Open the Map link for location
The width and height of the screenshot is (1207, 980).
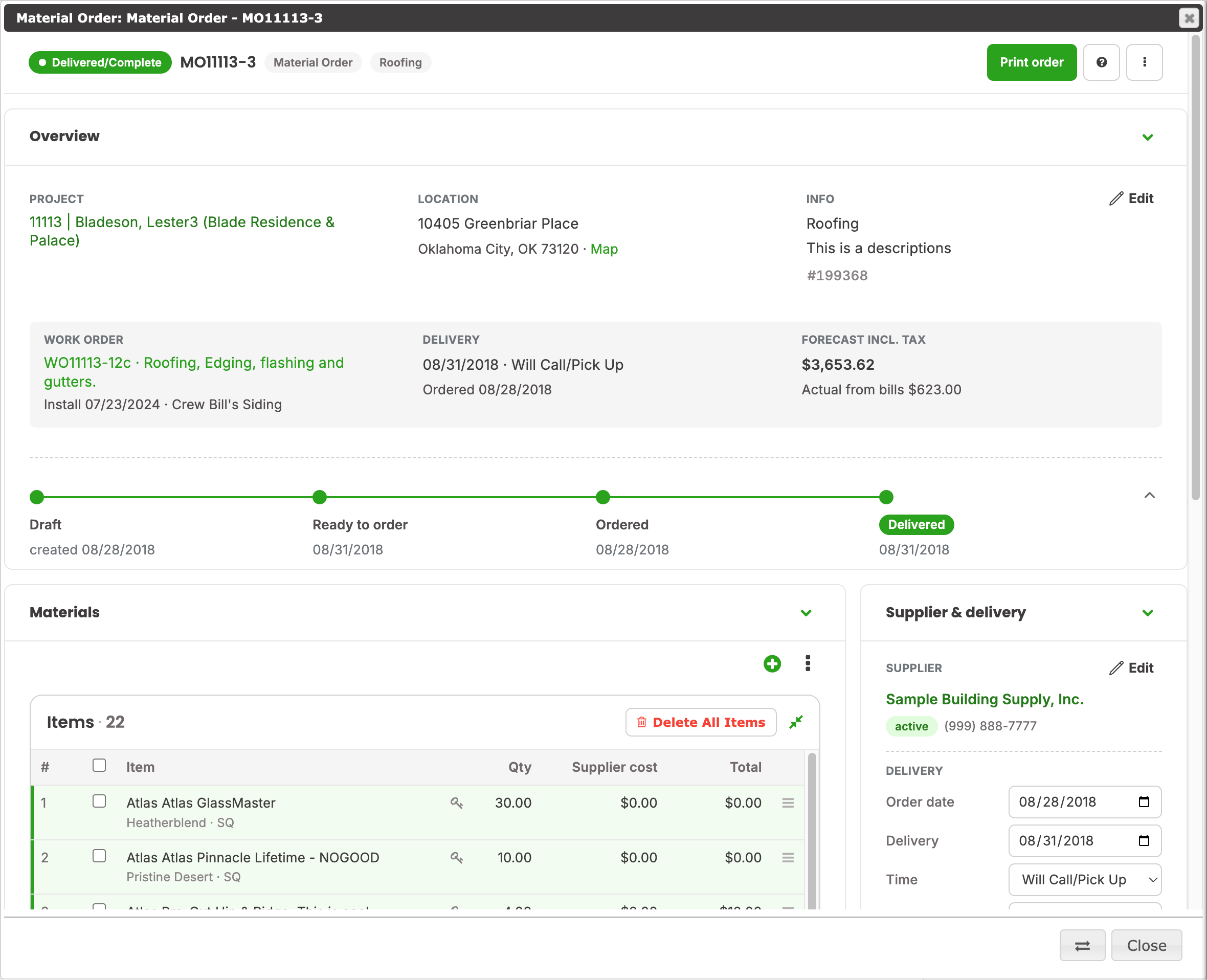pyautogui.click(x=604, y=249)
